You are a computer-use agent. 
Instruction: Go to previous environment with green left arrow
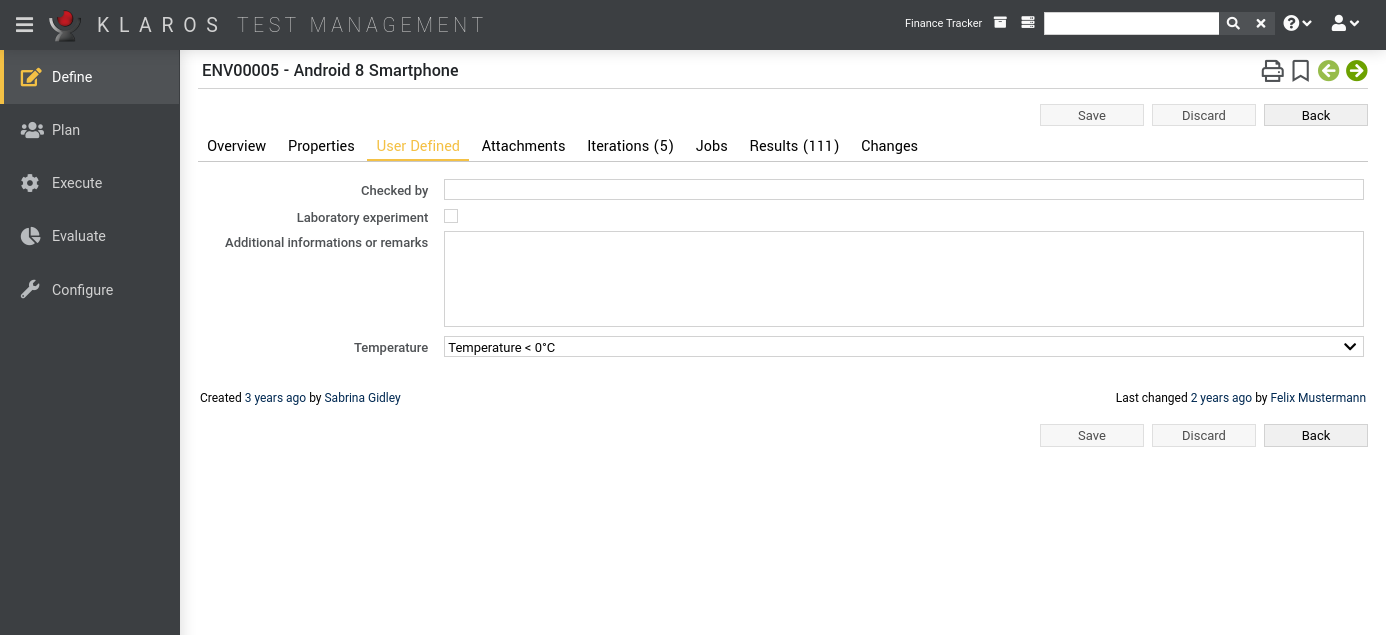pyautogui.click(x=1328, y=71)
